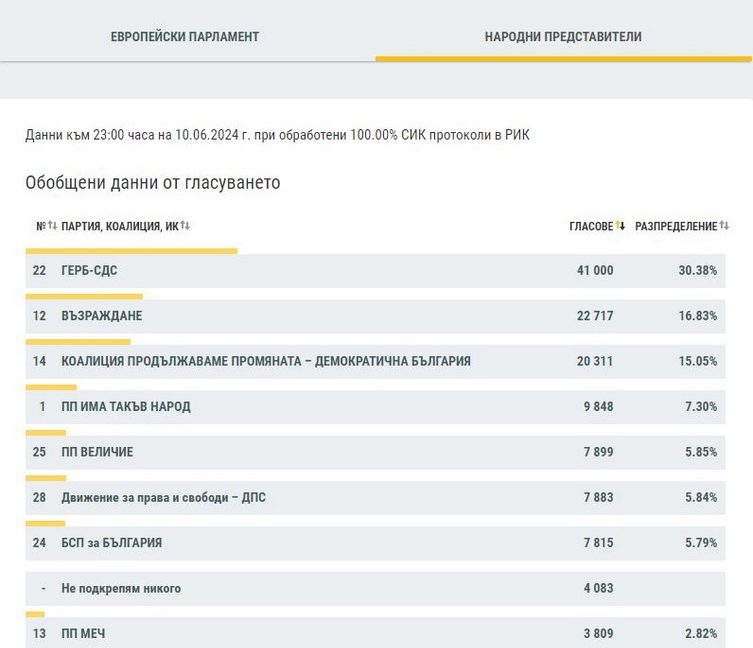The image size is (753, 648).
Task: Switch to the ЕВРОПЕЙСКИ ПАРЛАМЕНТ tab
Action: point(185,37)
